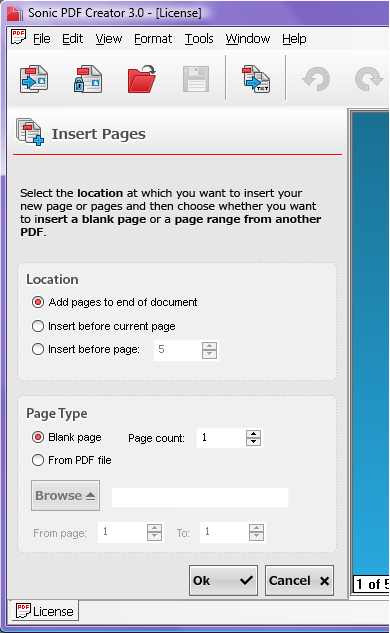Decrease the To page value
Image resolution: width=390 pixels, height=633 pixels.
(257, 537)
